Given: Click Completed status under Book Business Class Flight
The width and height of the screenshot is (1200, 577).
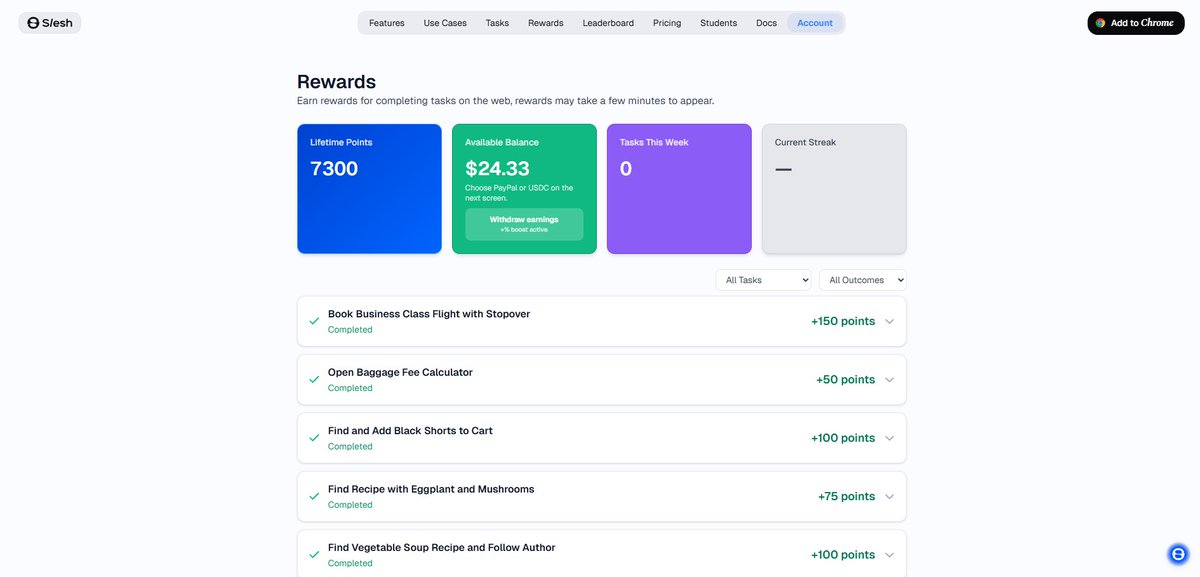Looking at the screenshot, I should tap(350, 330).
